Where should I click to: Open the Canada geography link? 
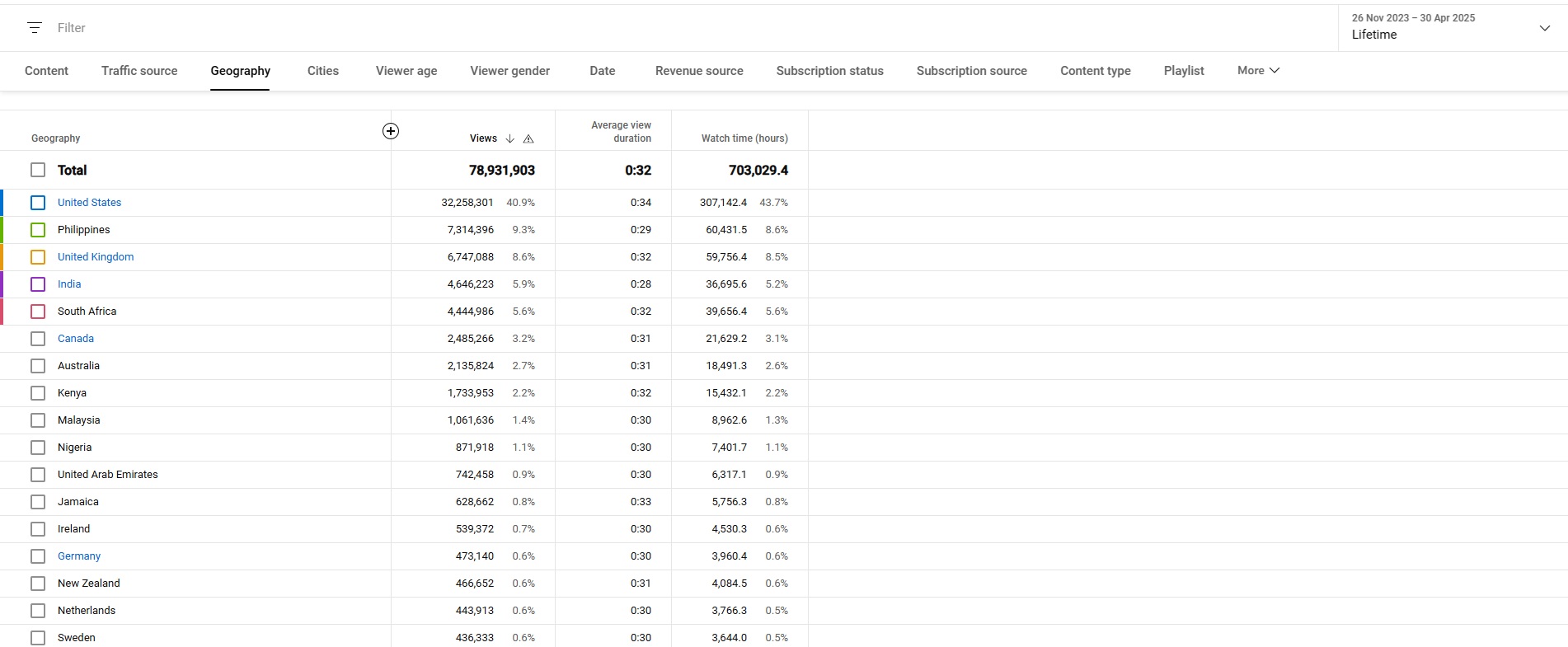coord(76,339)
